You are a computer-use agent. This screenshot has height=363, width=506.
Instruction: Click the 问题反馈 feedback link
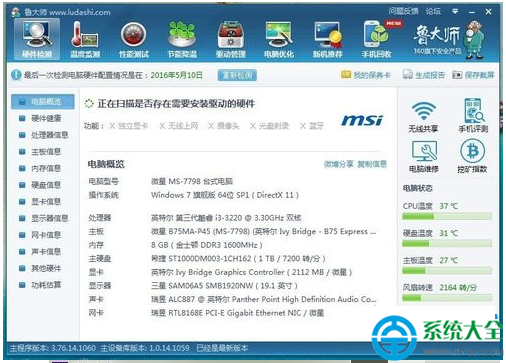[403, 11]
